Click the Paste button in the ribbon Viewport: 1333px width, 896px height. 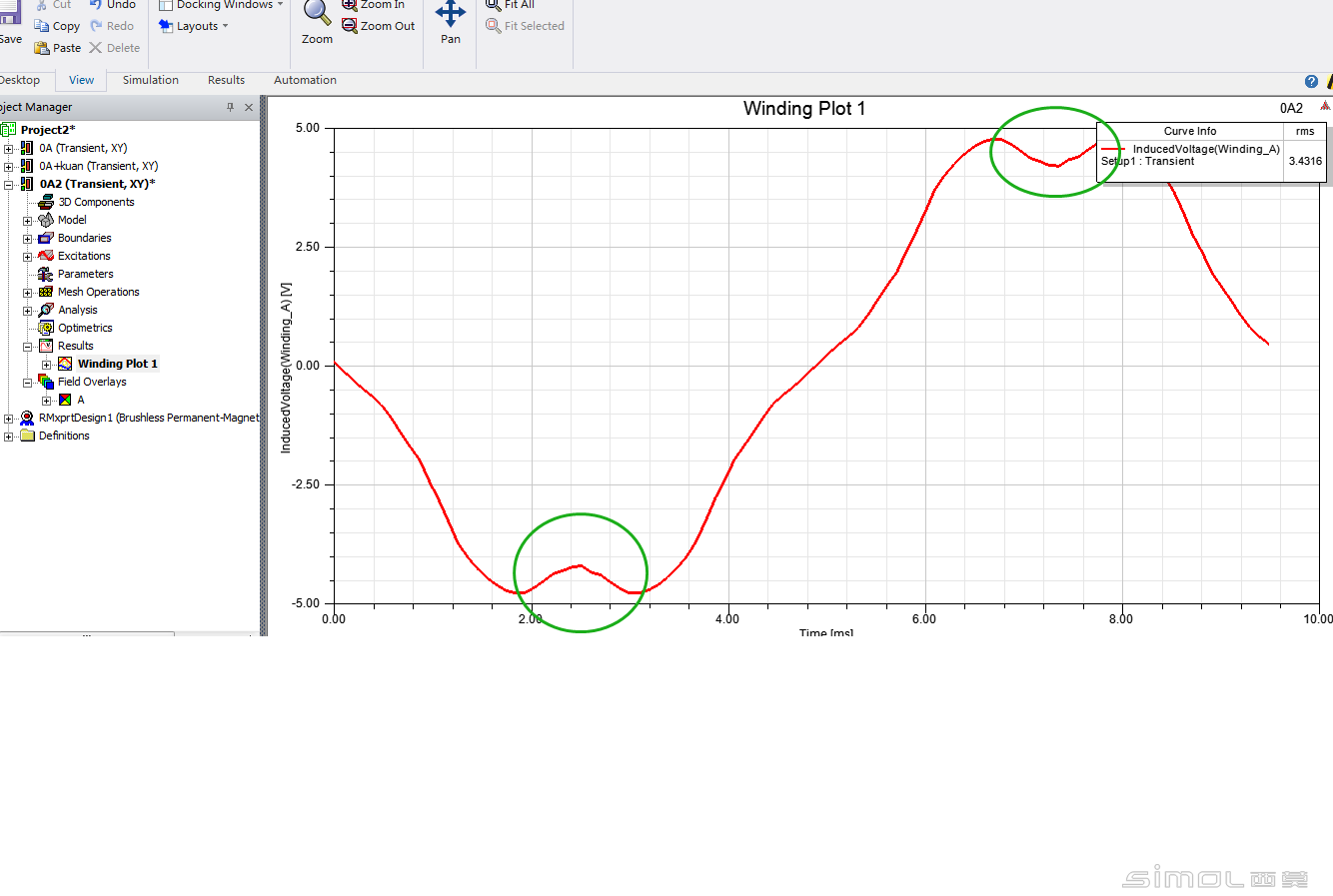point(58,48)
